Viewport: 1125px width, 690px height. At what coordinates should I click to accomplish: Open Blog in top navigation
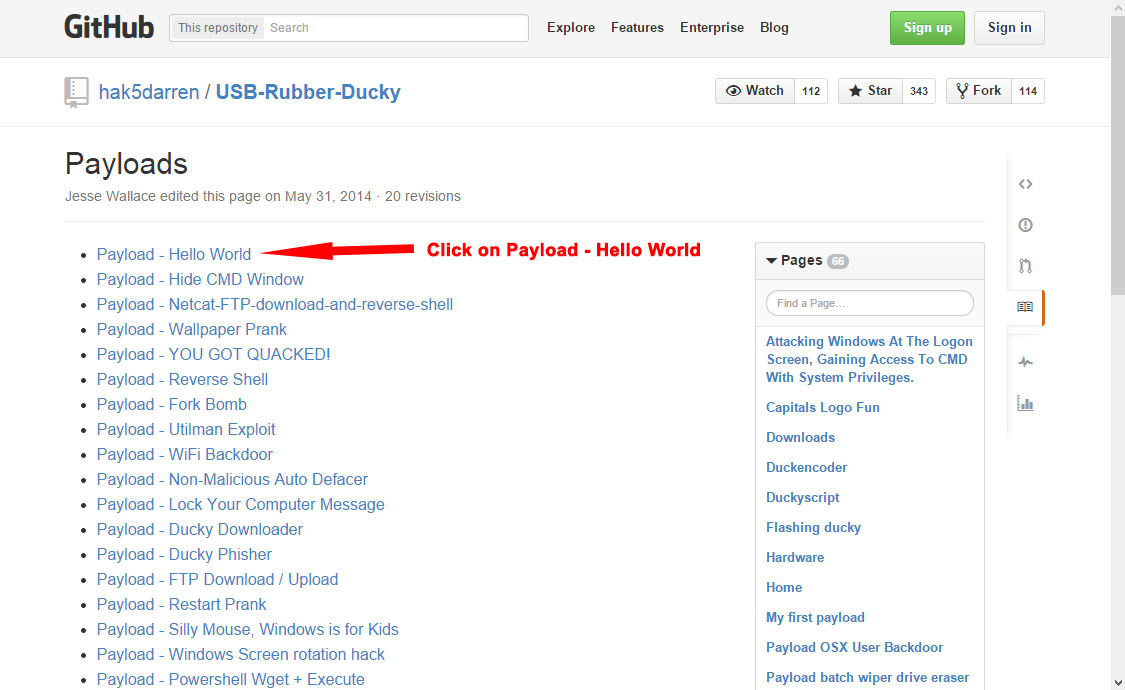point(774,27)
